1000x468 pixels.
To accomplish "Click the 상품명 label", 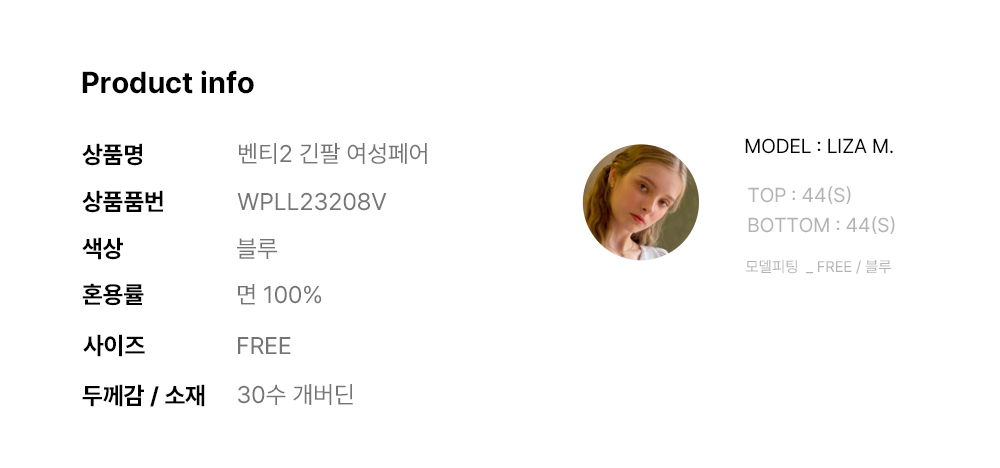I will (113, 154).
